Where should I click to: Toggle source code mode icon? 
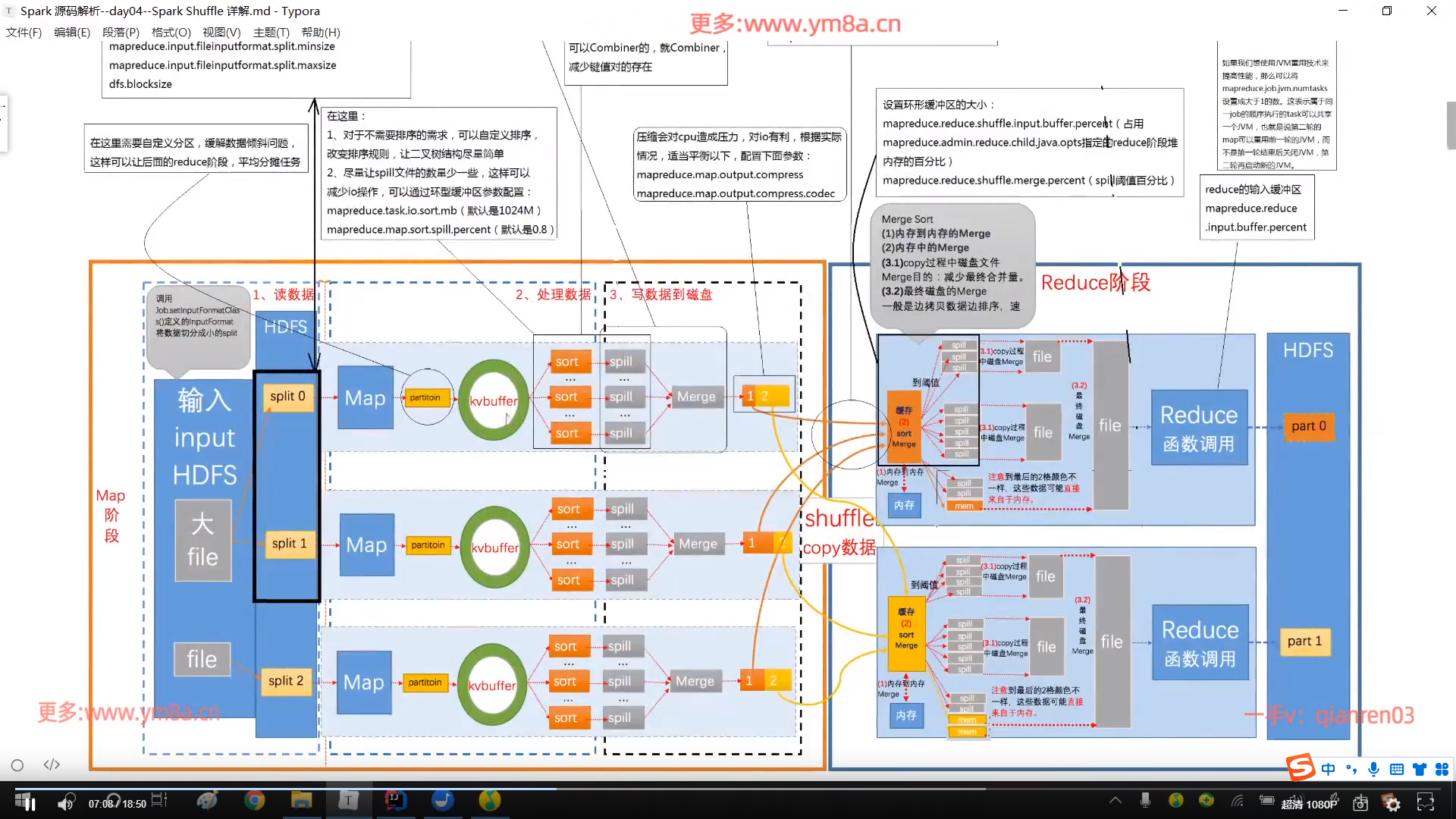pyautogui.click(x=52, y=765)
